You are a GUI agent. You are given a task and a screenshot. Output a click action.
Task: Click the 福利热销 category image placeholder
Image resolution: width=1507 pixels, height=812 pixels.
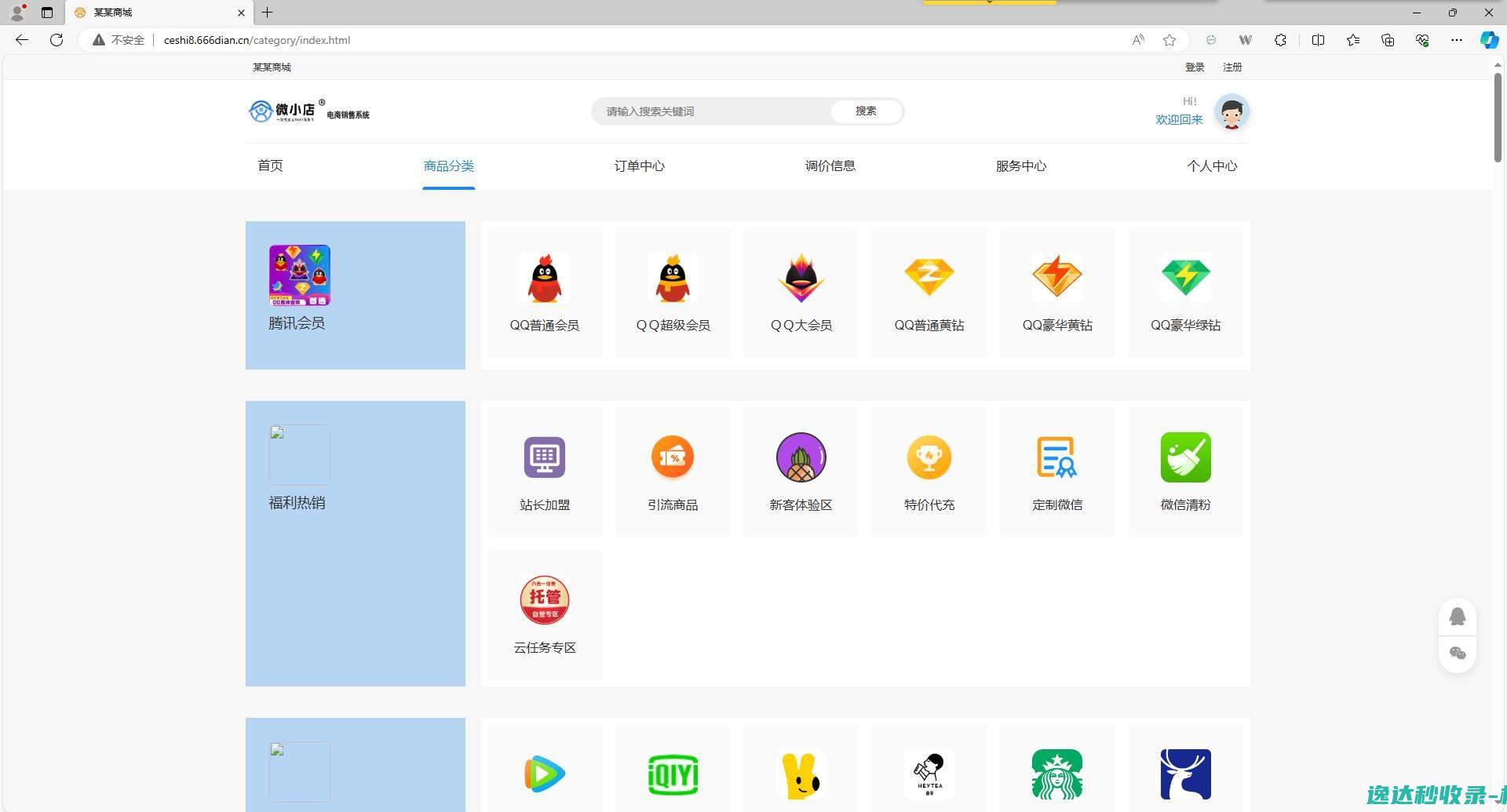[x=299, y=455]
